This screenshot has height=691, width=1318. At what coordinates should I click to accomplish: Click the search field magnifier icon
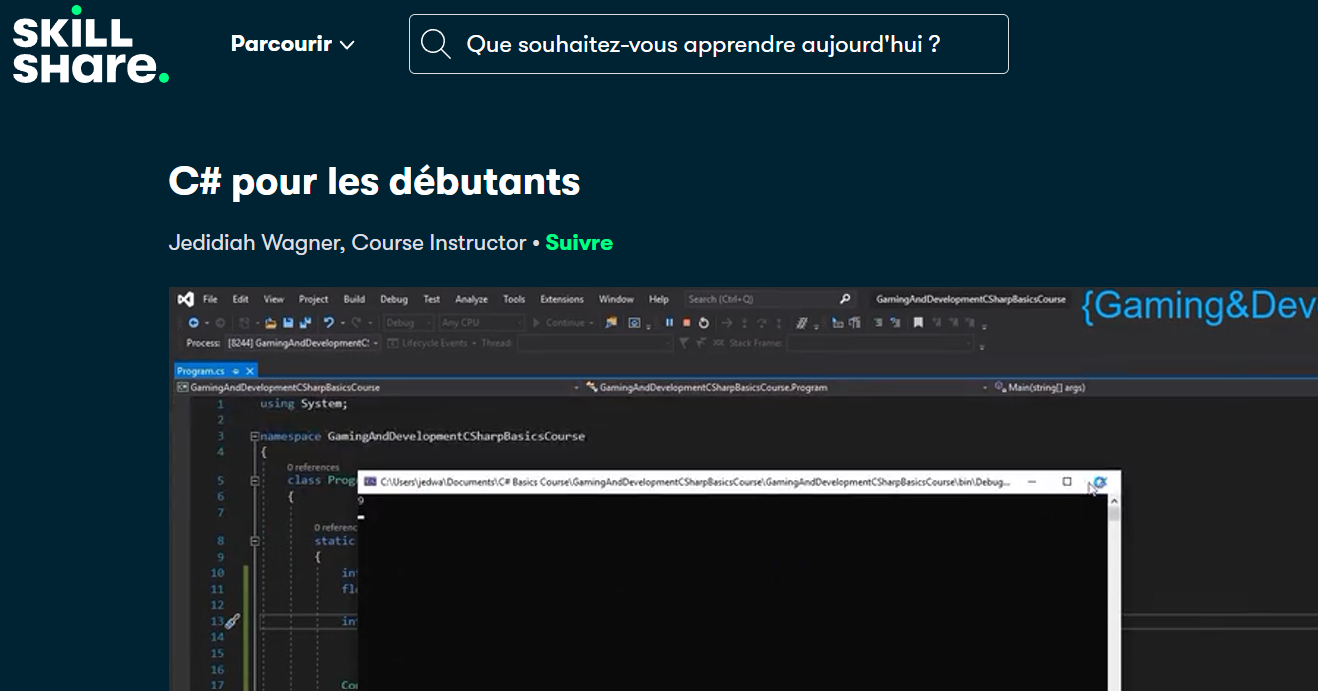(x=435, y=44)
